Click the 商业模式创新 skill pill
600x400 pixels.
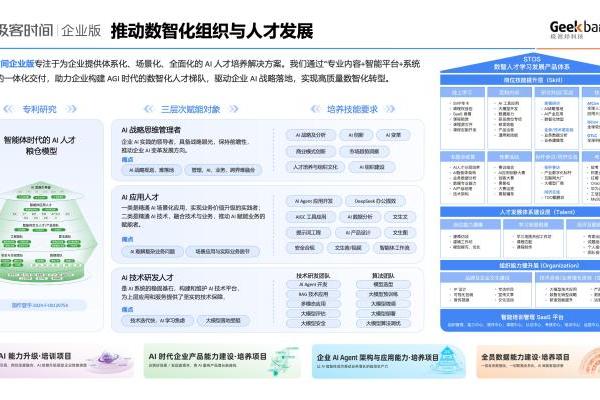point(311,151)
